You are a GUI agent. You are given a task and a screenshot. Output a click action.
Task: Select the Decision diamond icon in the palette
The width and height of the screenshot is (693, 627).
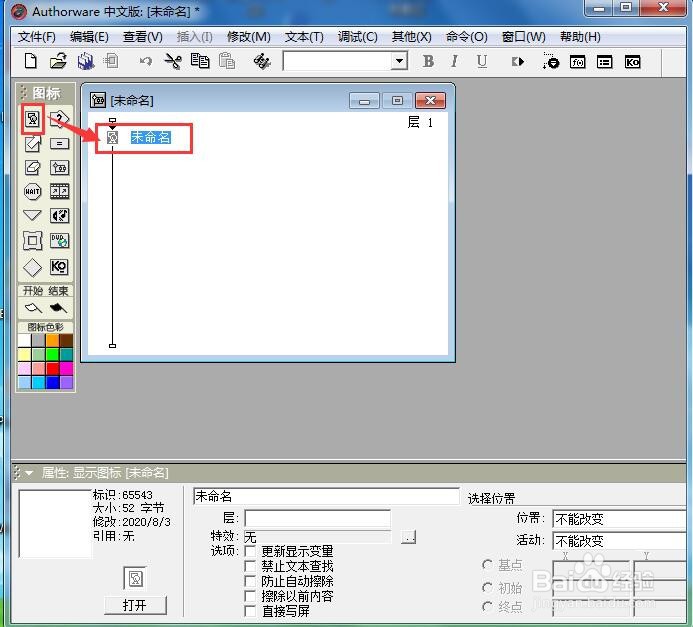(33, 267)
